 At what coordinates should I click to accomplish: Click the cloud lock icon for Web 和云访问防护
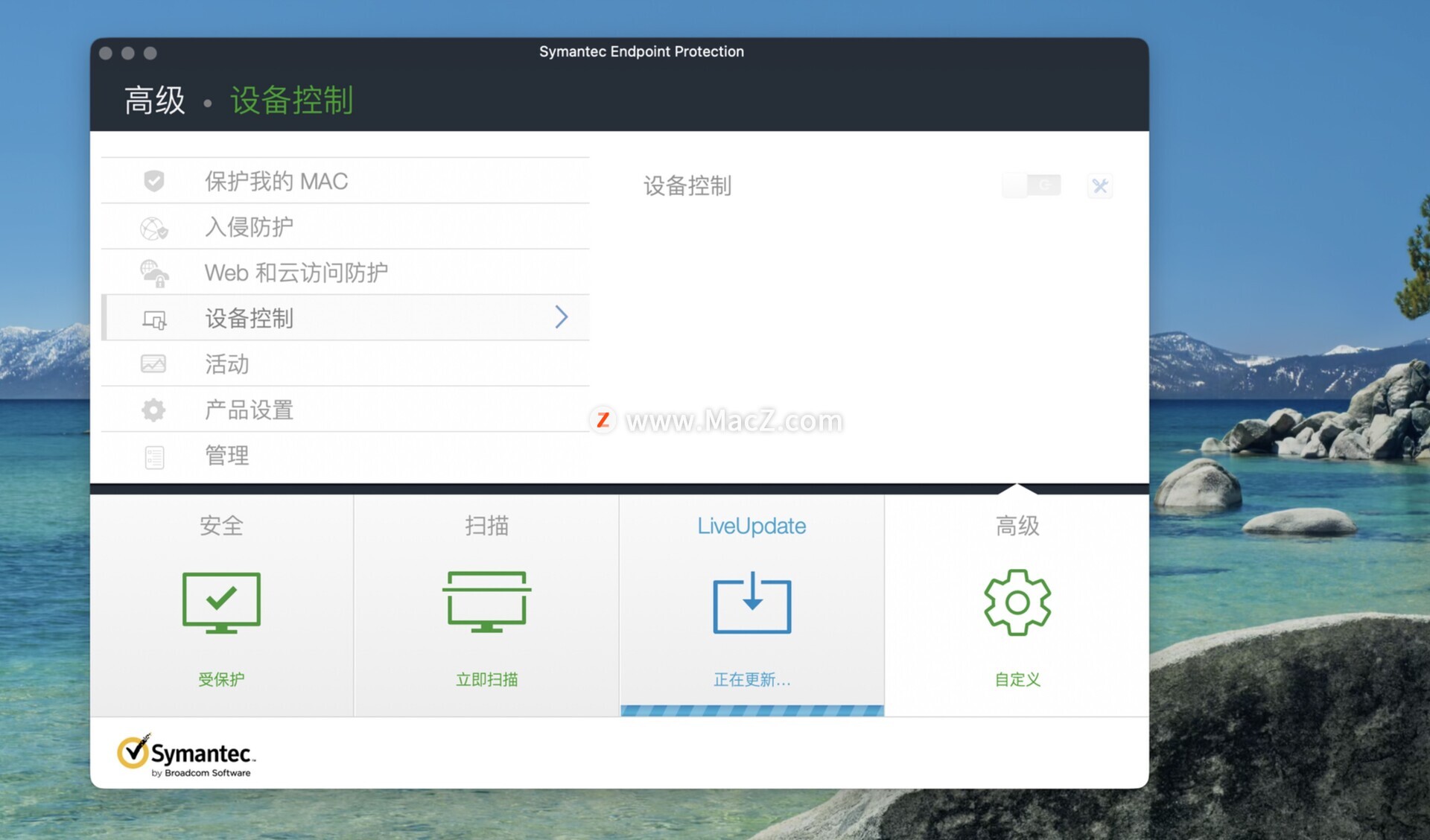pos(154,273)
